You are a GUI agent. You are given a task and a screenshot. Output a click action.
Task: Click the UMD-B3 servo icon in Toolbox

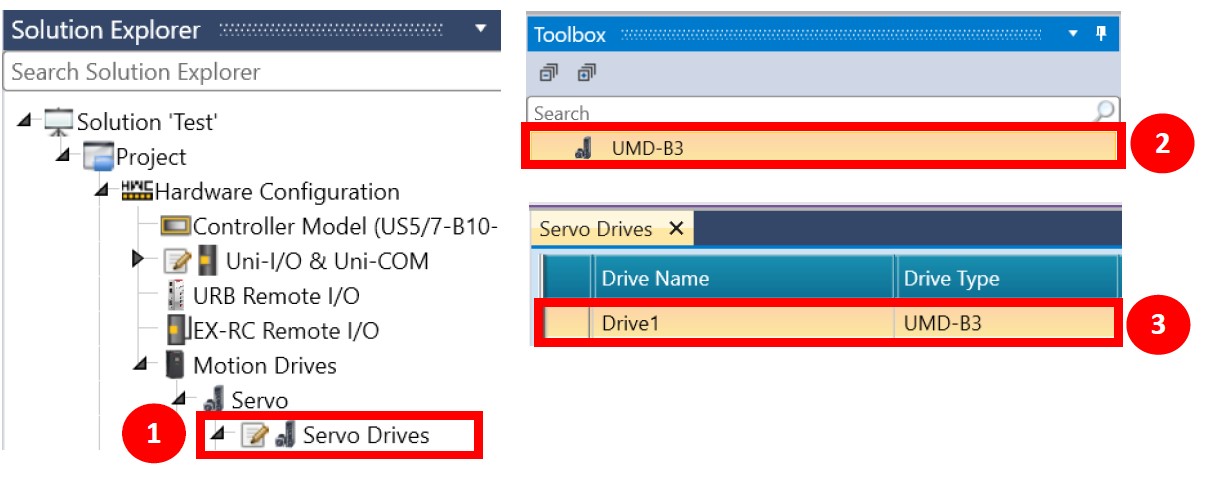[585, 150]
